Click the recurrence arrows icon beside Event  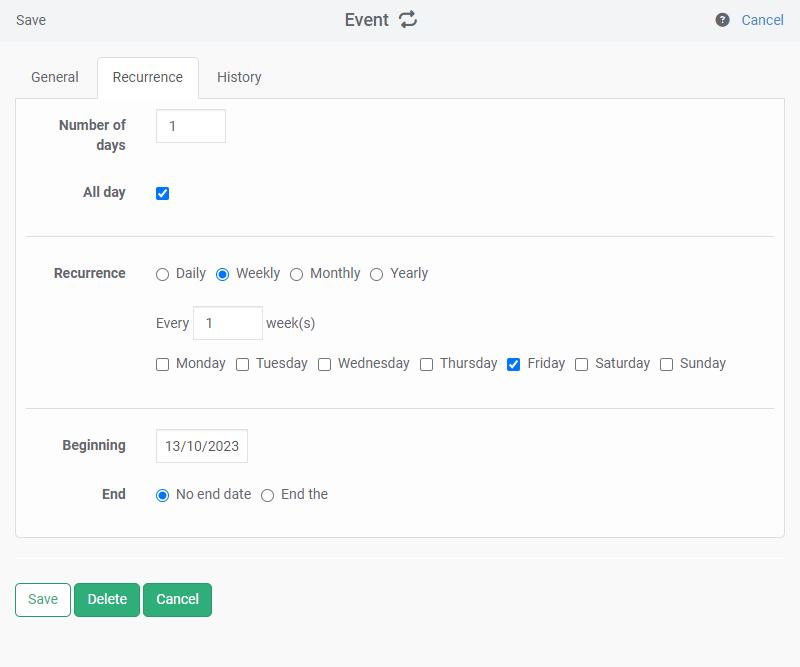pyautogui.click(x=408, y=20)
